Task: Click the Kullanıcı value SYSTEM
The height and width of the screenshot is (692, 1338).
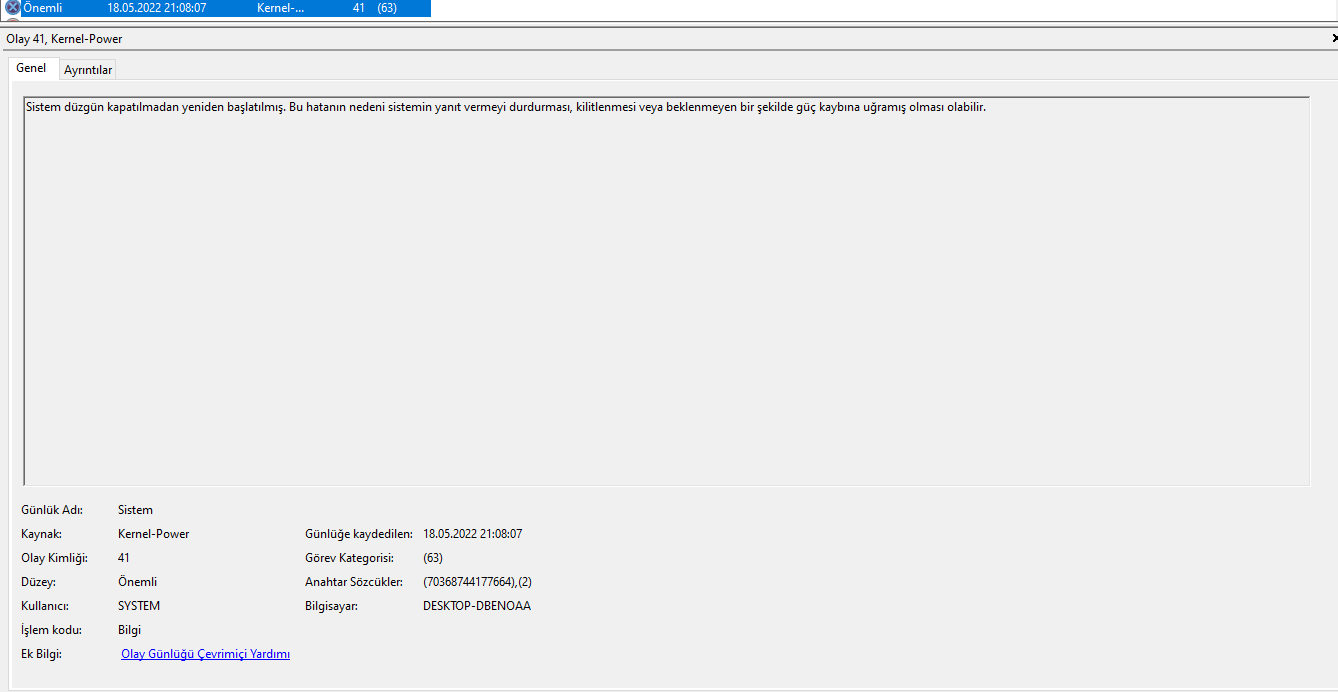Action: point(139,606)
